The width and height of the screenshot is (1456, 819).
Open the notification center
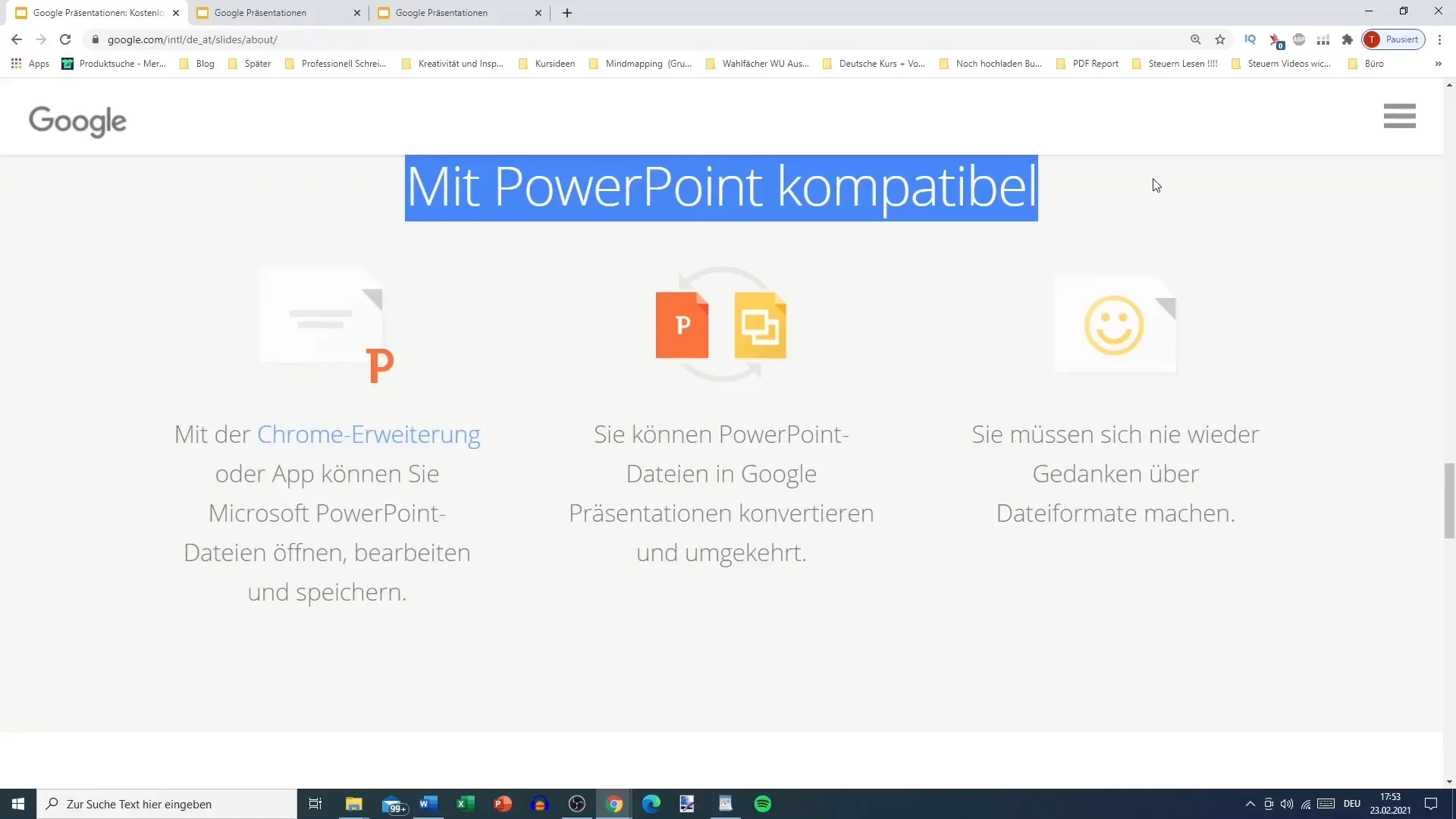(1431, 804)
